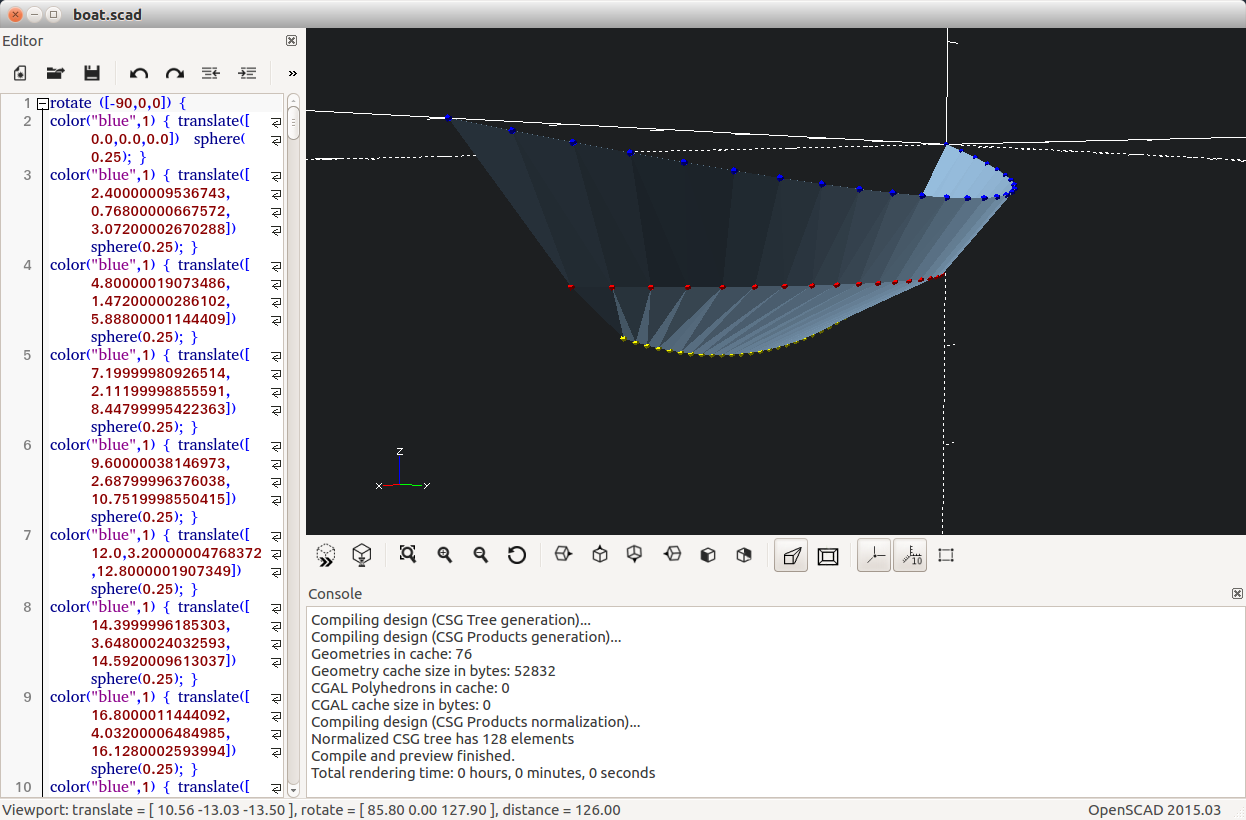Redo the last editor change
The image size is (1246, 820).
[x=175, y=73]
